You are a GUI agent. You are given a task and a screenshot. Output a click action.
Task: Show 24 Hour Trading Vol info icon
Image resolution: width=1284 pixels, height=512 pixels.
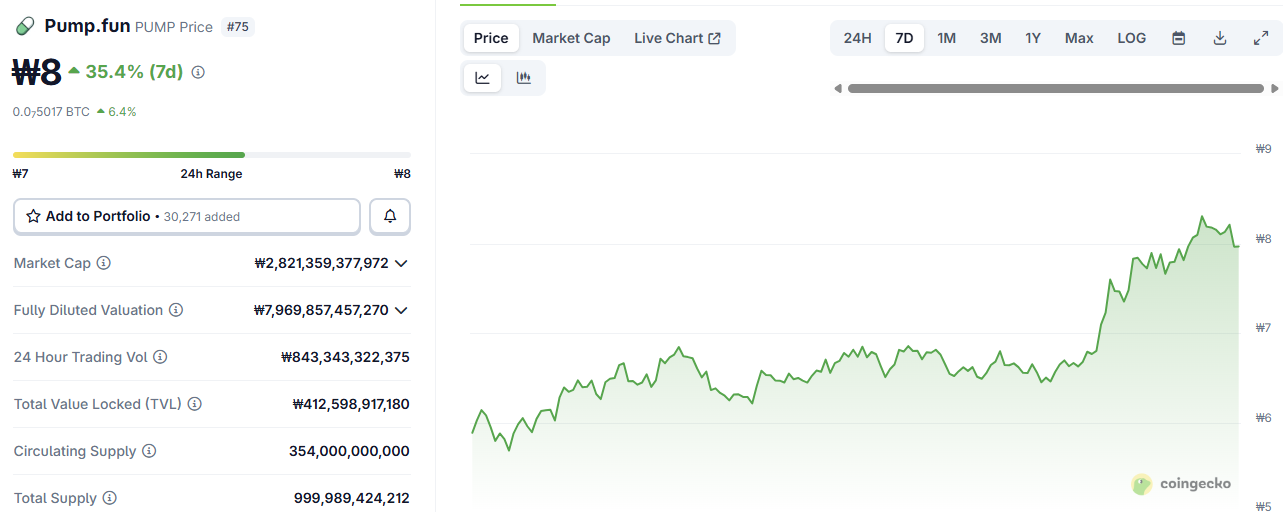[x=160, y=357]
